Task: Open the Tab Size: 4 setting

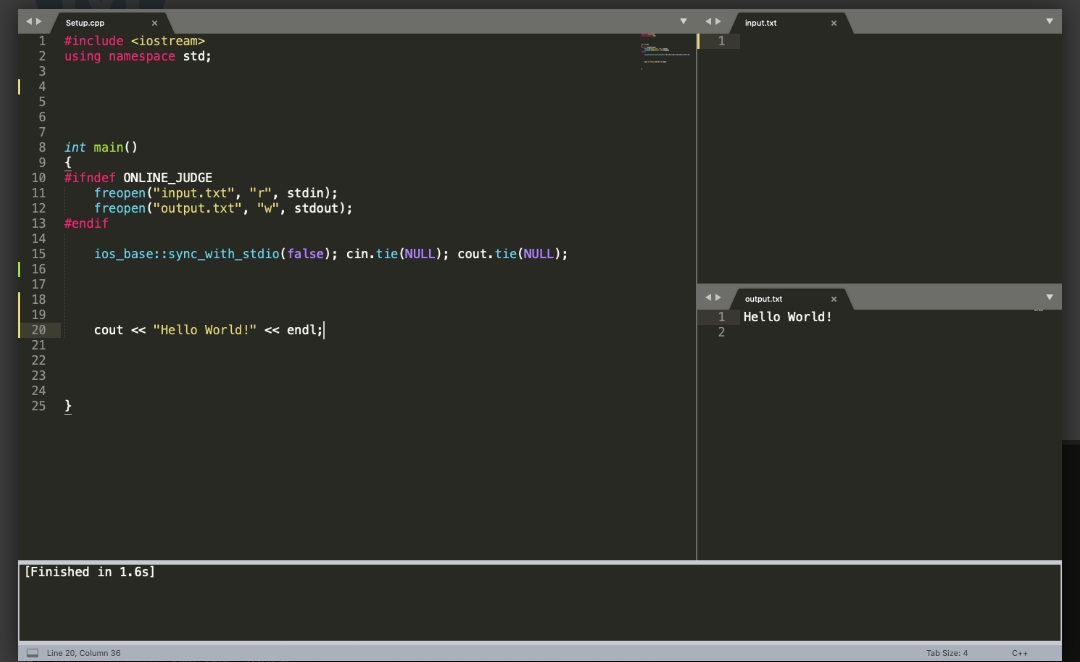Action: [946, 653]
